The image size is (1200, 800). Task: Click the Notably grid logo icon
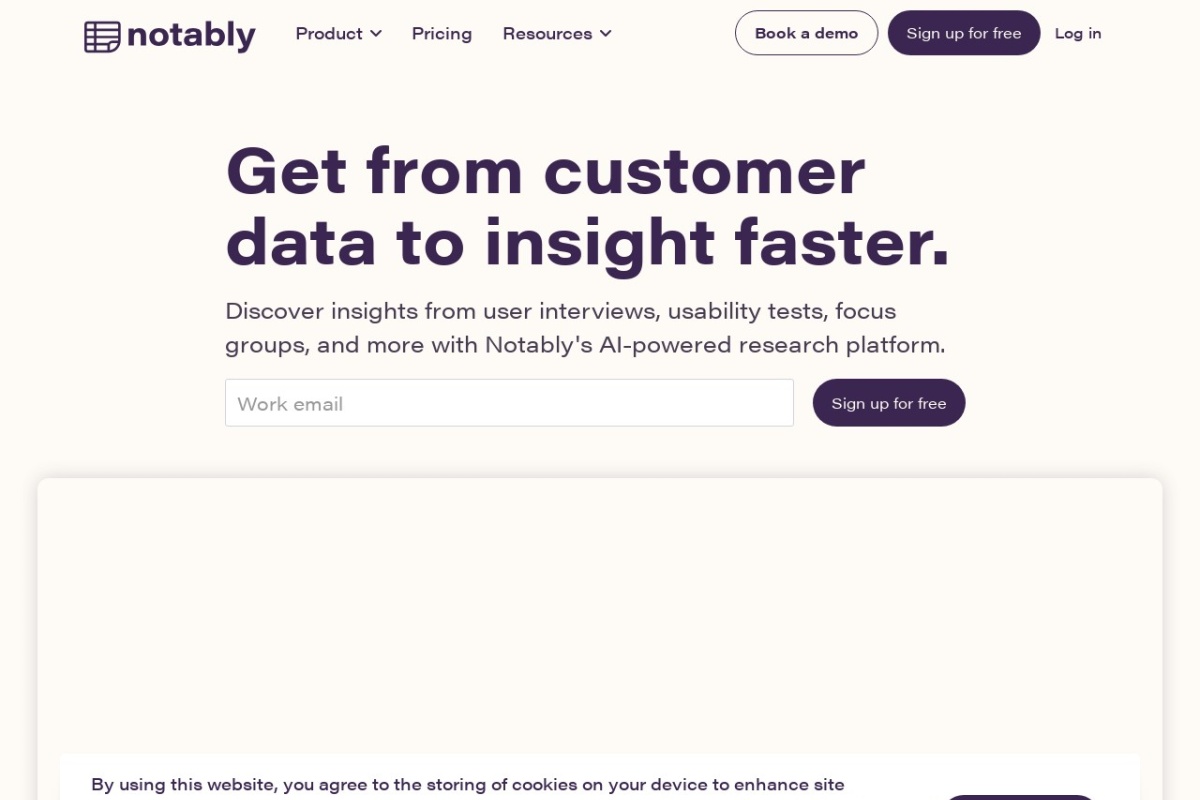102,37
